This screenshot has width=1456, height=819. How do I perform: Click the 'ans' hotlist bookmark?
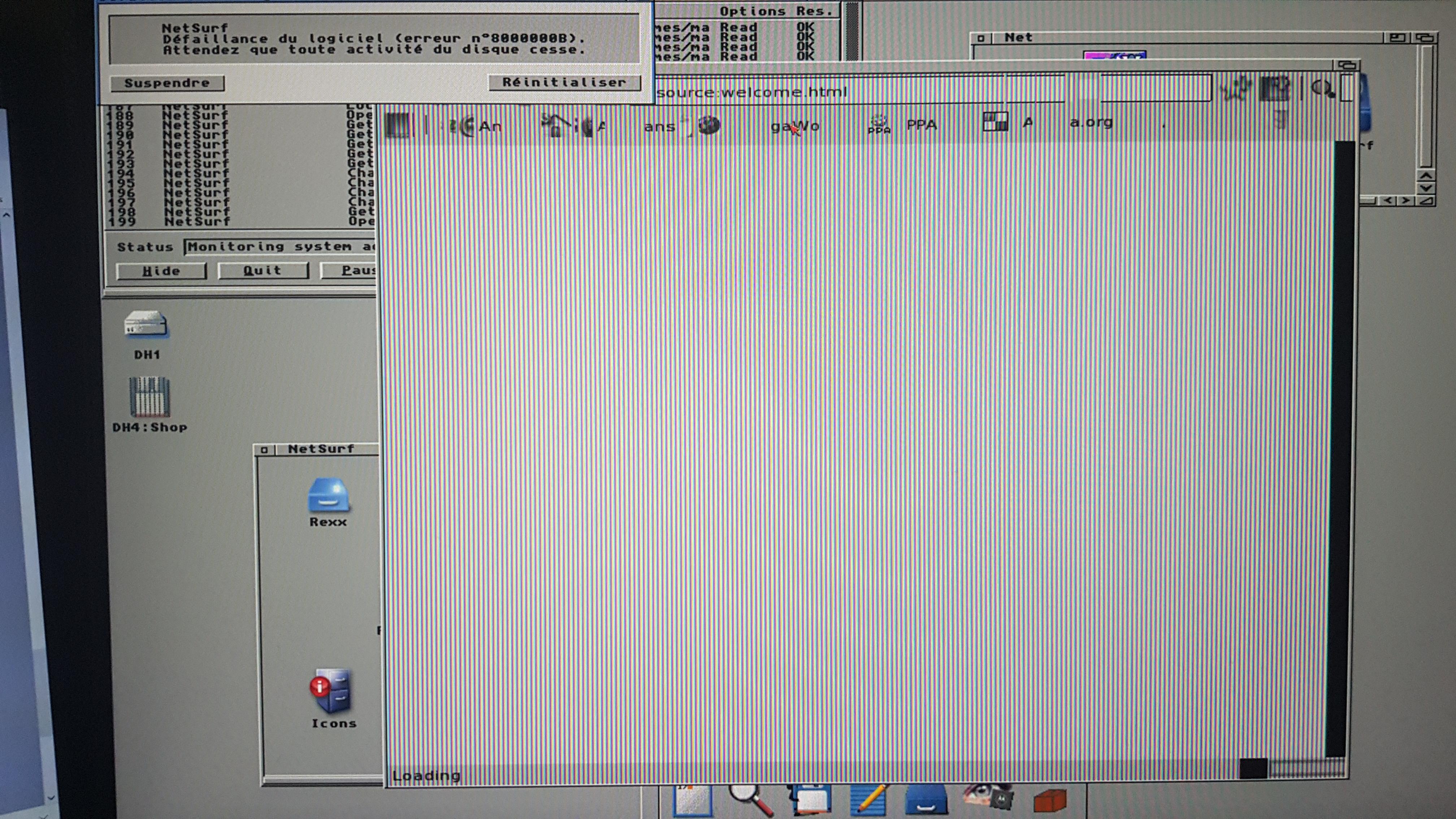coord(659,127)
